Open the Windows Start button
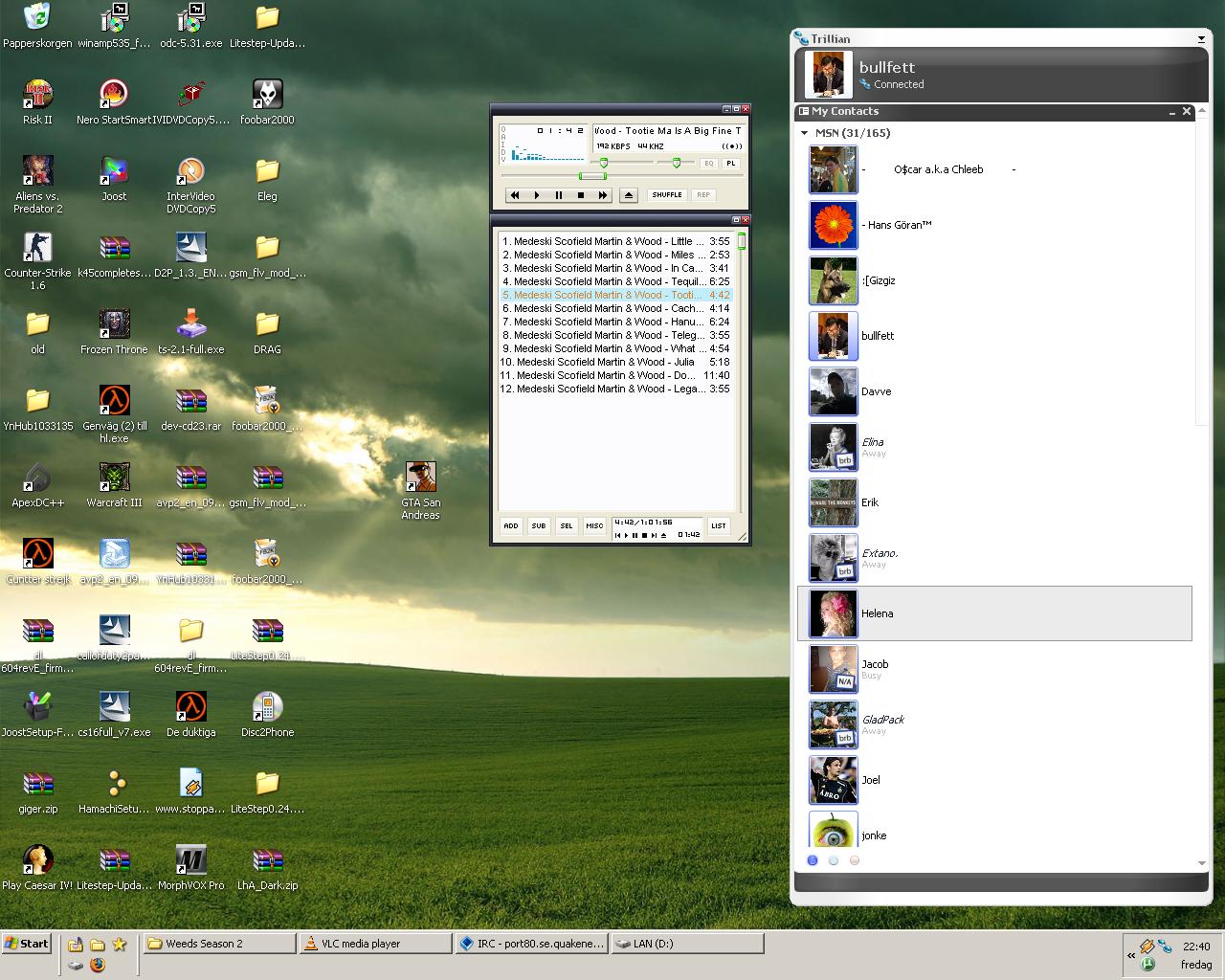 pos(26,944)
